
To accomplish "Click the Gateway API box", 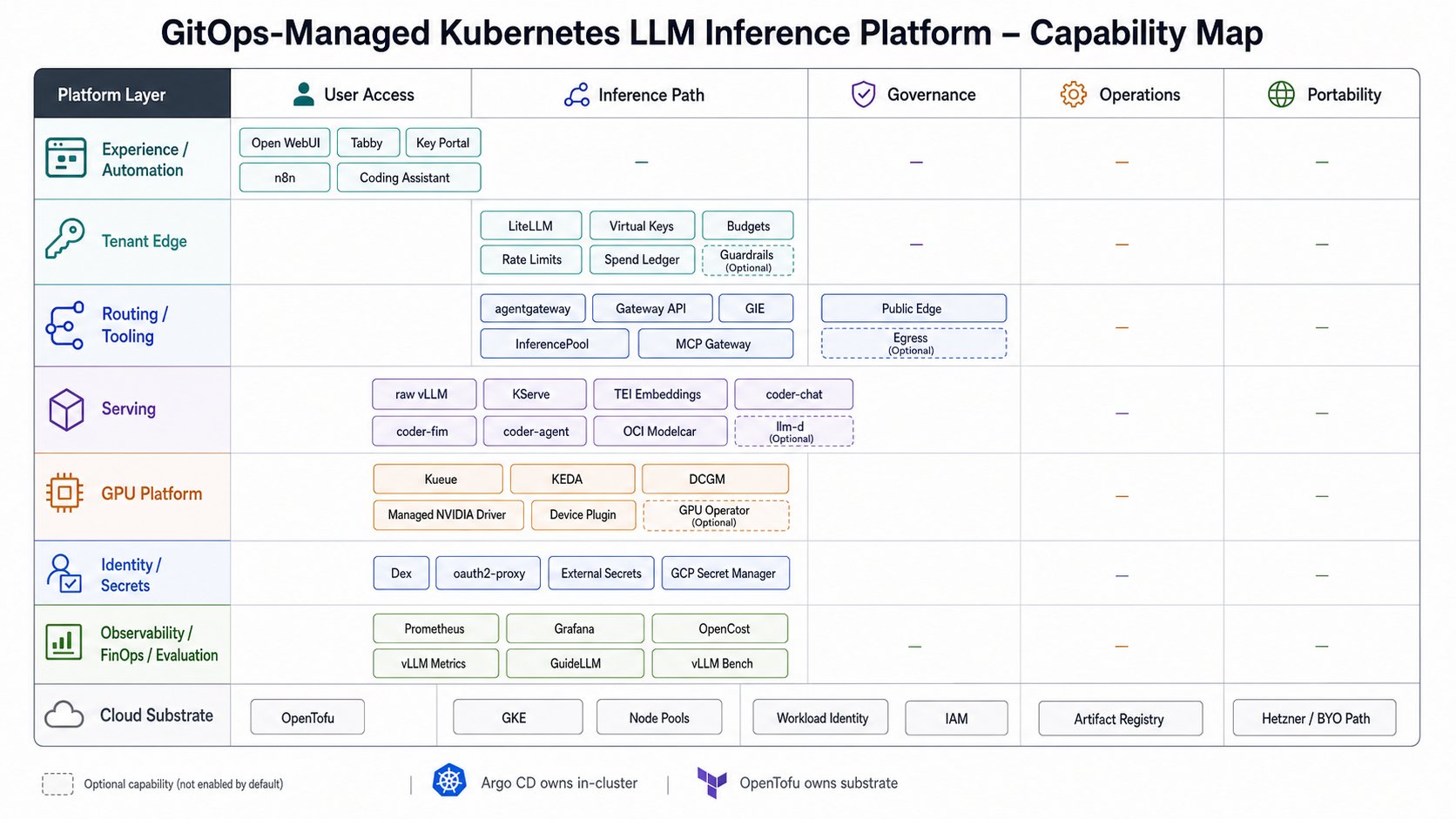I will point(652,308).
